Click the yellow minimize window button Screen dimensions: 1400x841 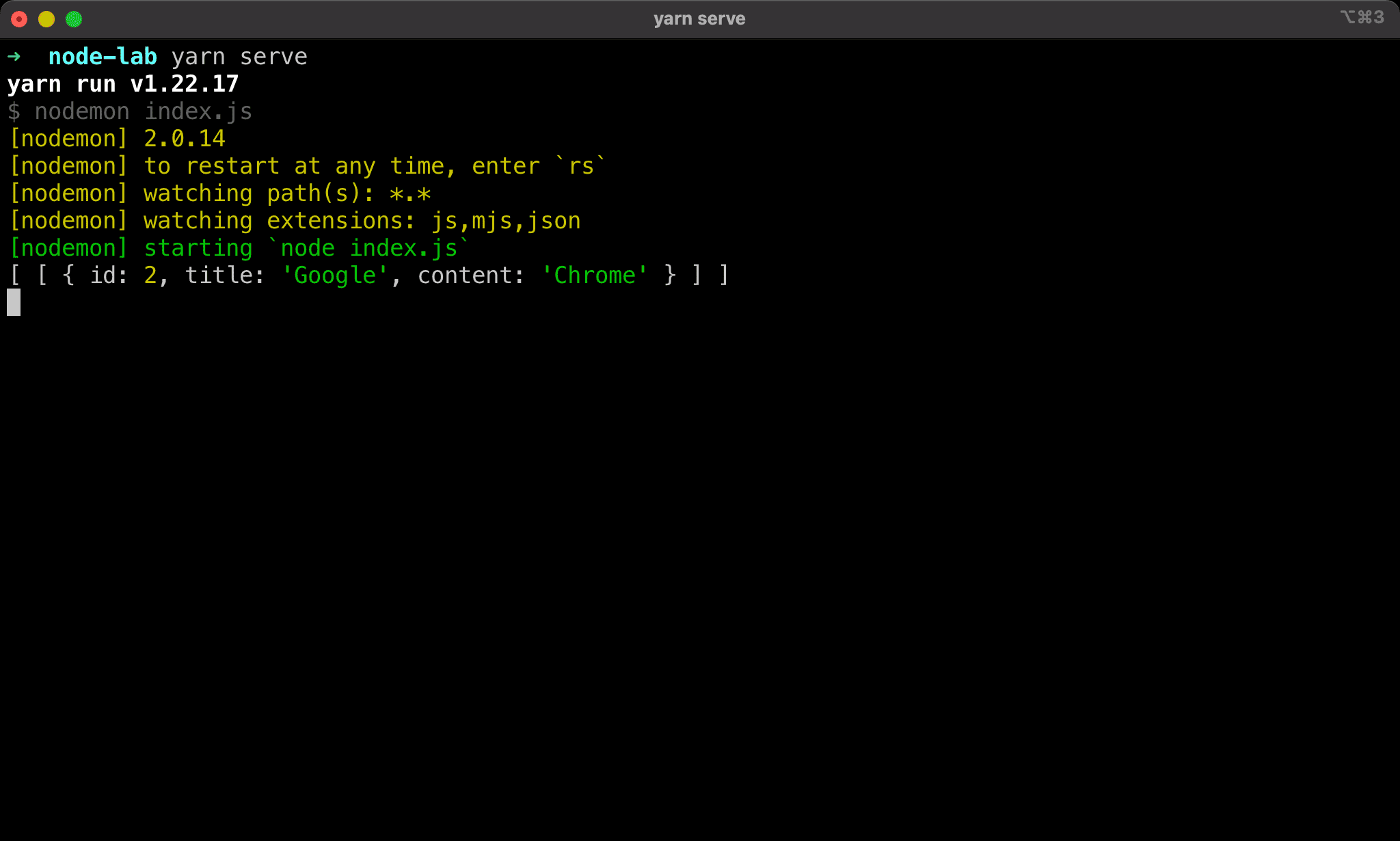46,19
